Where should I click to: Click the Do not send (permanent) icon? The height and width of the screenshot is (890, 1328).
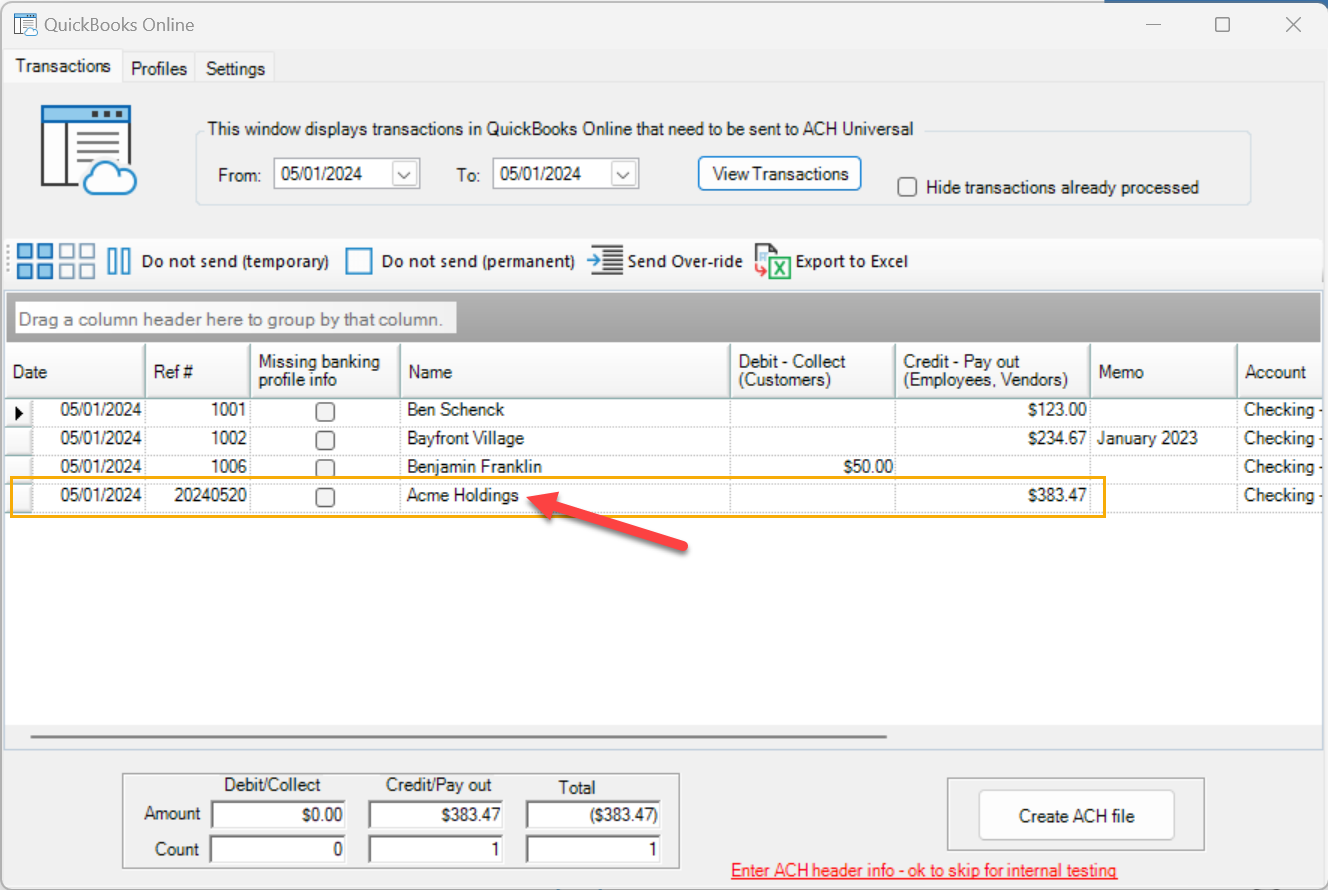359,261
